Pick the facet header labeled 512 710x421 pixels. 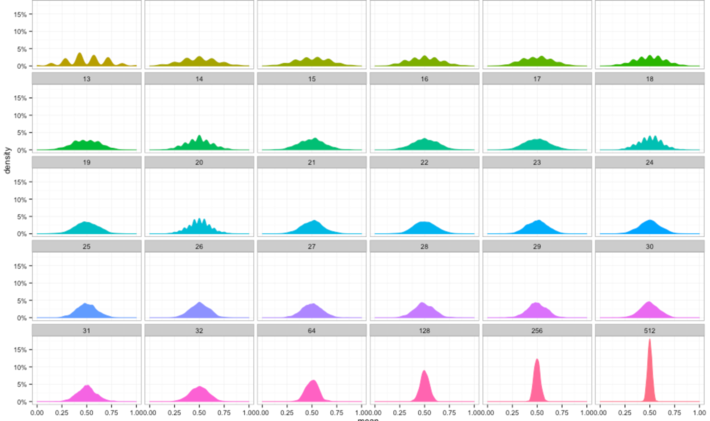pos(650,330)
